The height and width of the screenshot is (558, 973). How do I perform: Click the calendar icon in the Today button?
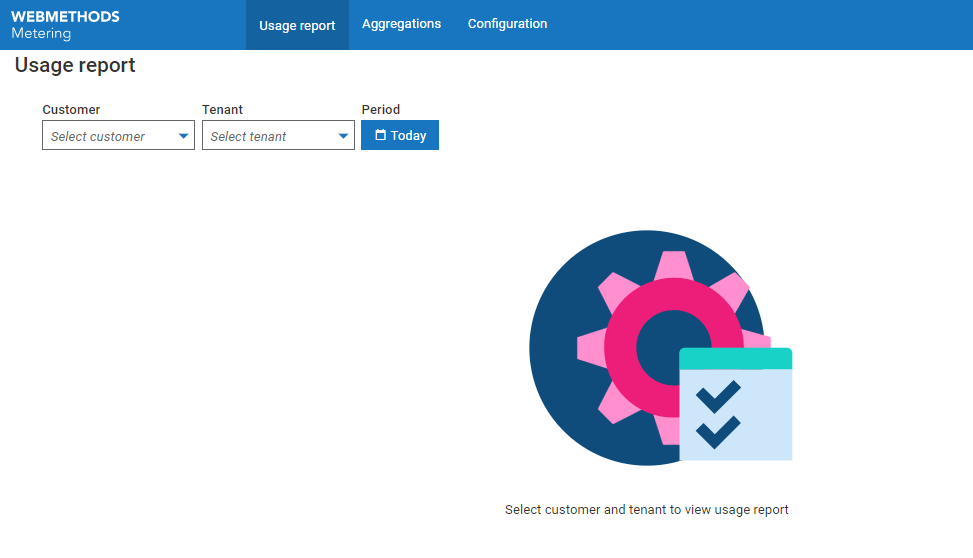(x=380, y=136)
